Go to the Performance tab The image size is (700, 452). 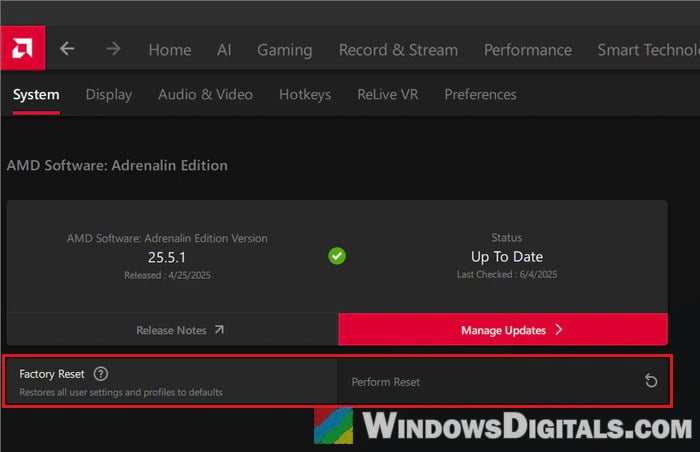tap(528, 50)
